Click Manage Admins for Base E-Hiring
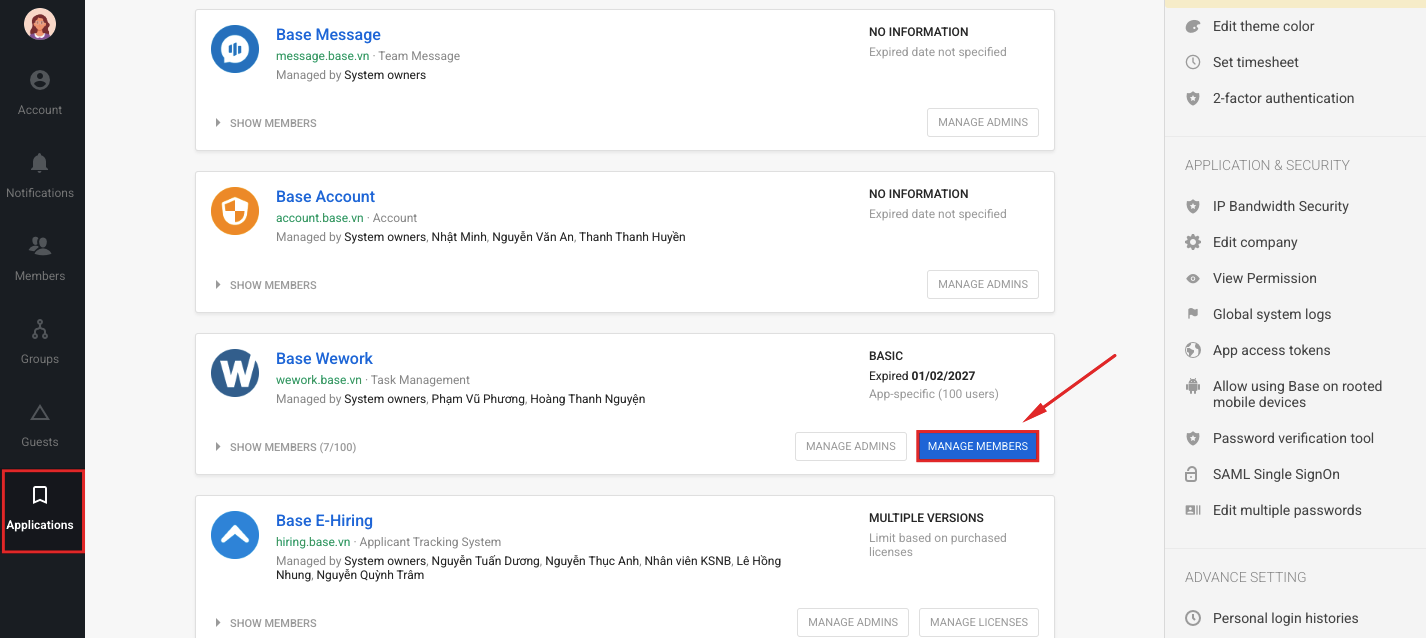This screenshot has height=638, width=1426. pyautogui.click(x=853, y=622)
